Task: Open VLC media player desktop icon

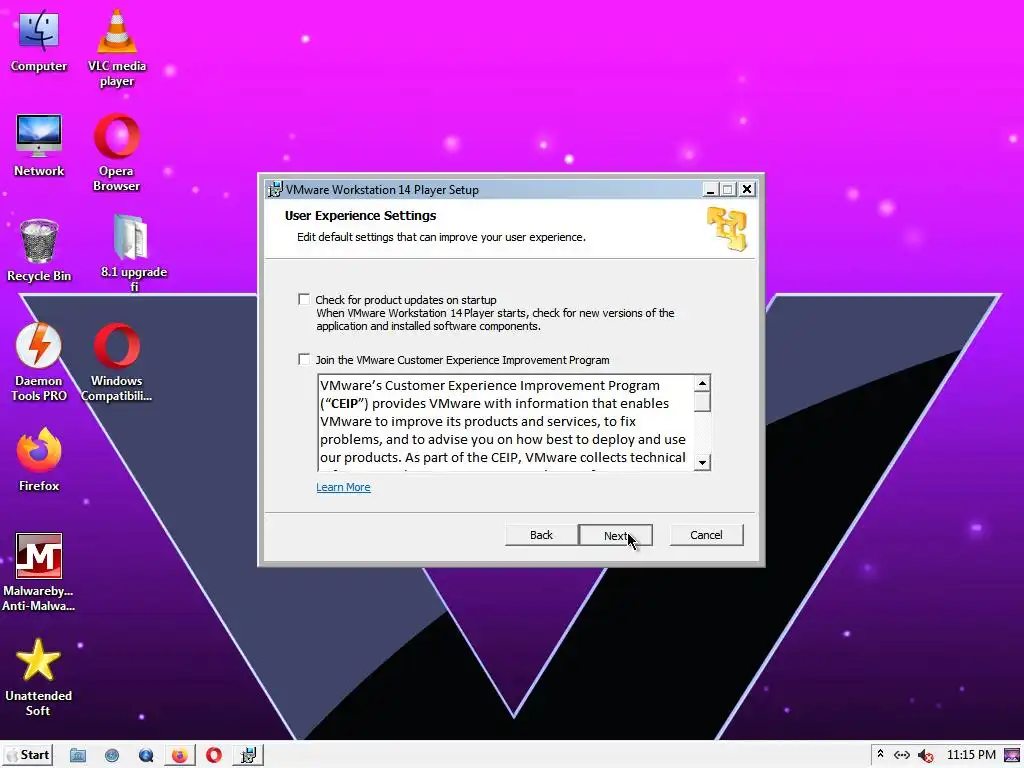Action: [x=117, y=48]
